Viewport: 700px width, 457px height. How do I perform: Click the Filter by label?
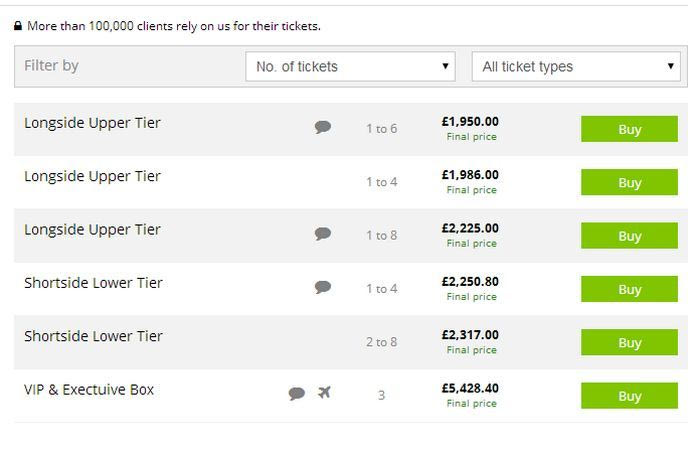tap(51, 66)
